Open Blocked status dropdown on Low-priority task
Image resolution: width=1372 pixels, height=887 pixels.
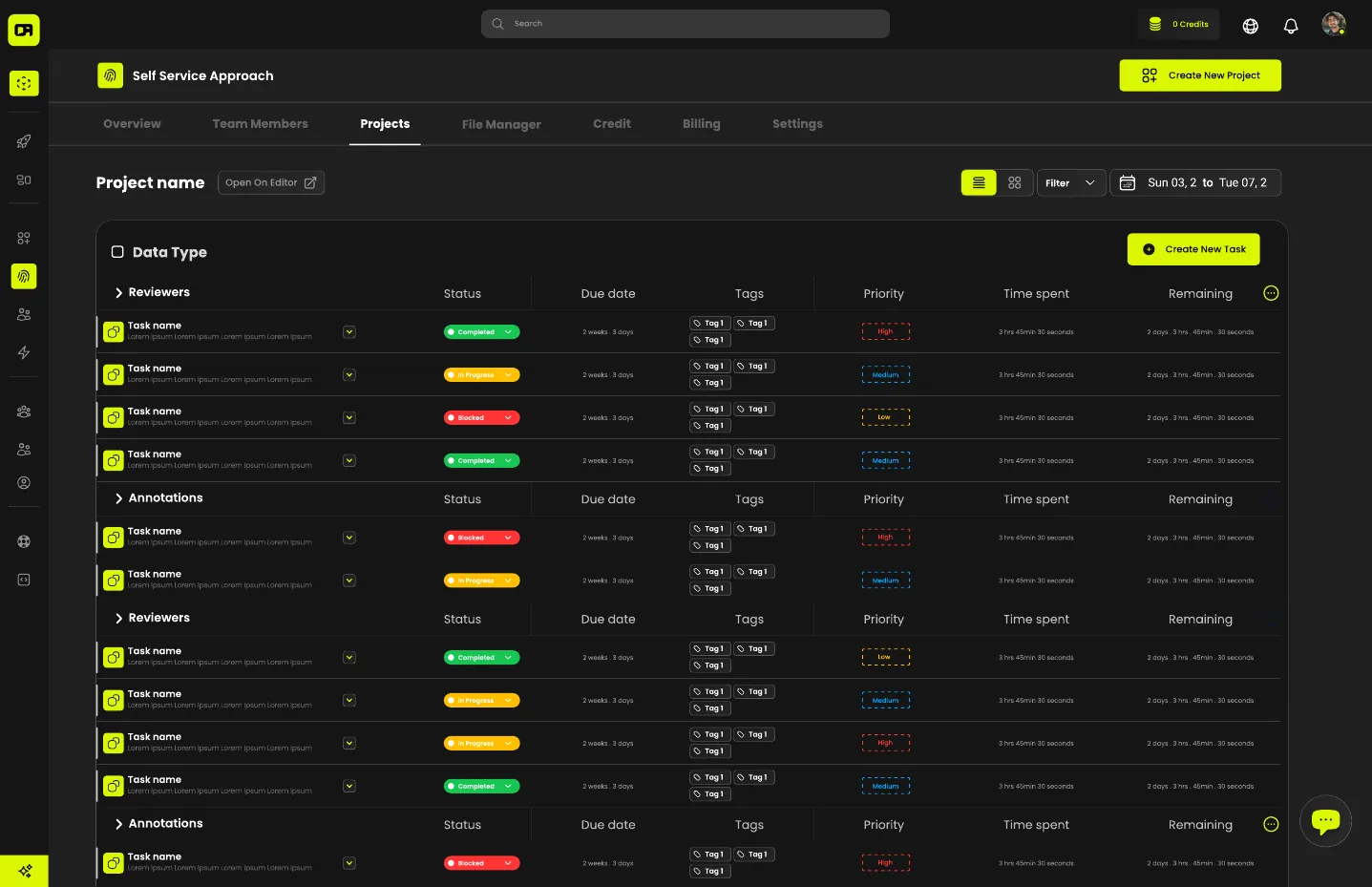[481, 417]
